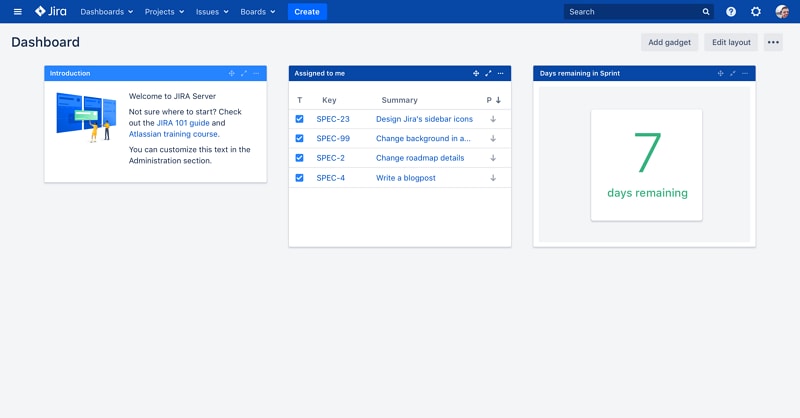The height and width of the screenshot is (418, 800).
Task: Open the hamburger navigation menu
Action: [x=17, y=11]
